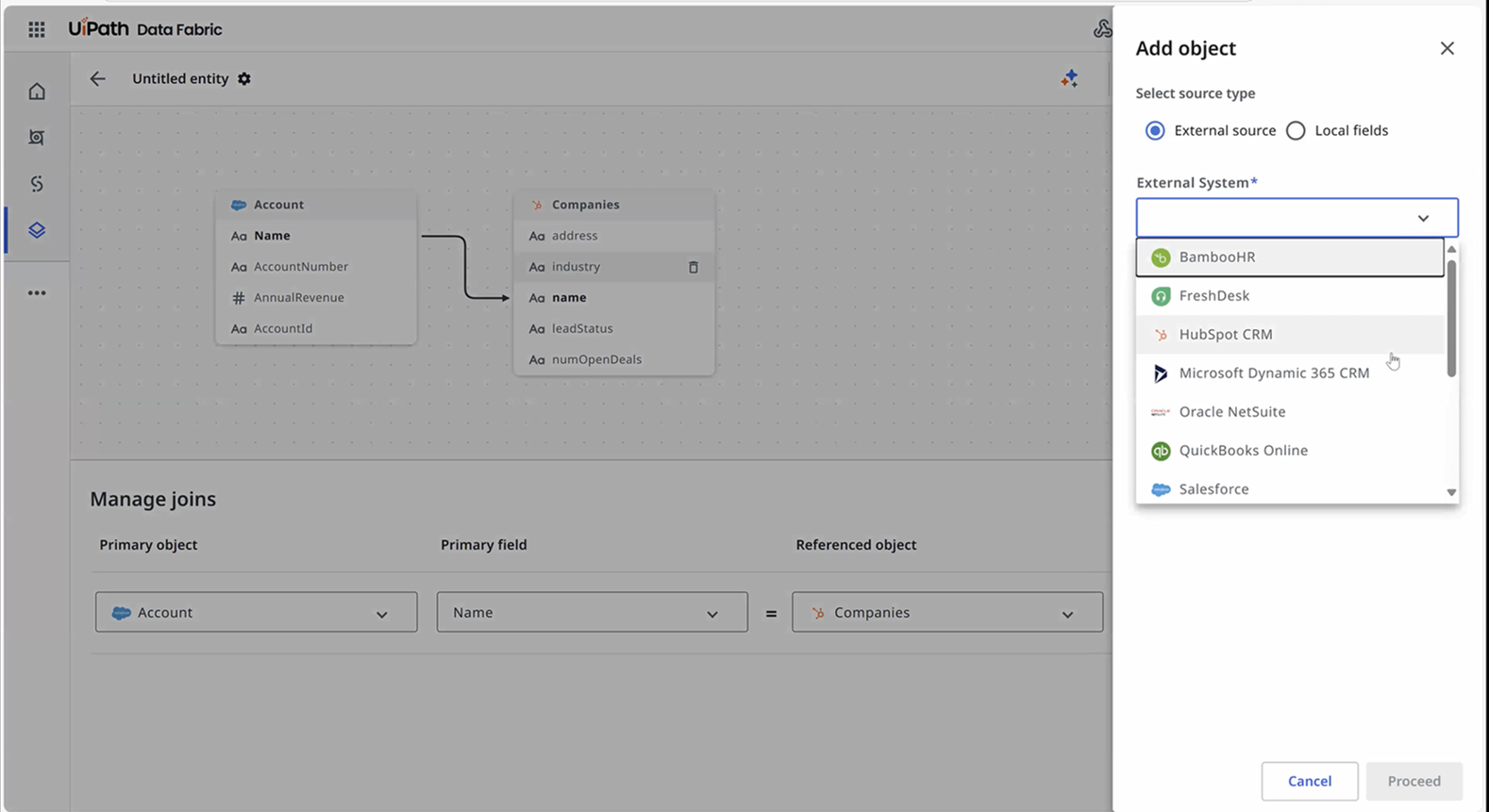Click the scroll up arrow in dropdown list
Viewport: 1489px width, 812px height.
[x=1451, y=249]
